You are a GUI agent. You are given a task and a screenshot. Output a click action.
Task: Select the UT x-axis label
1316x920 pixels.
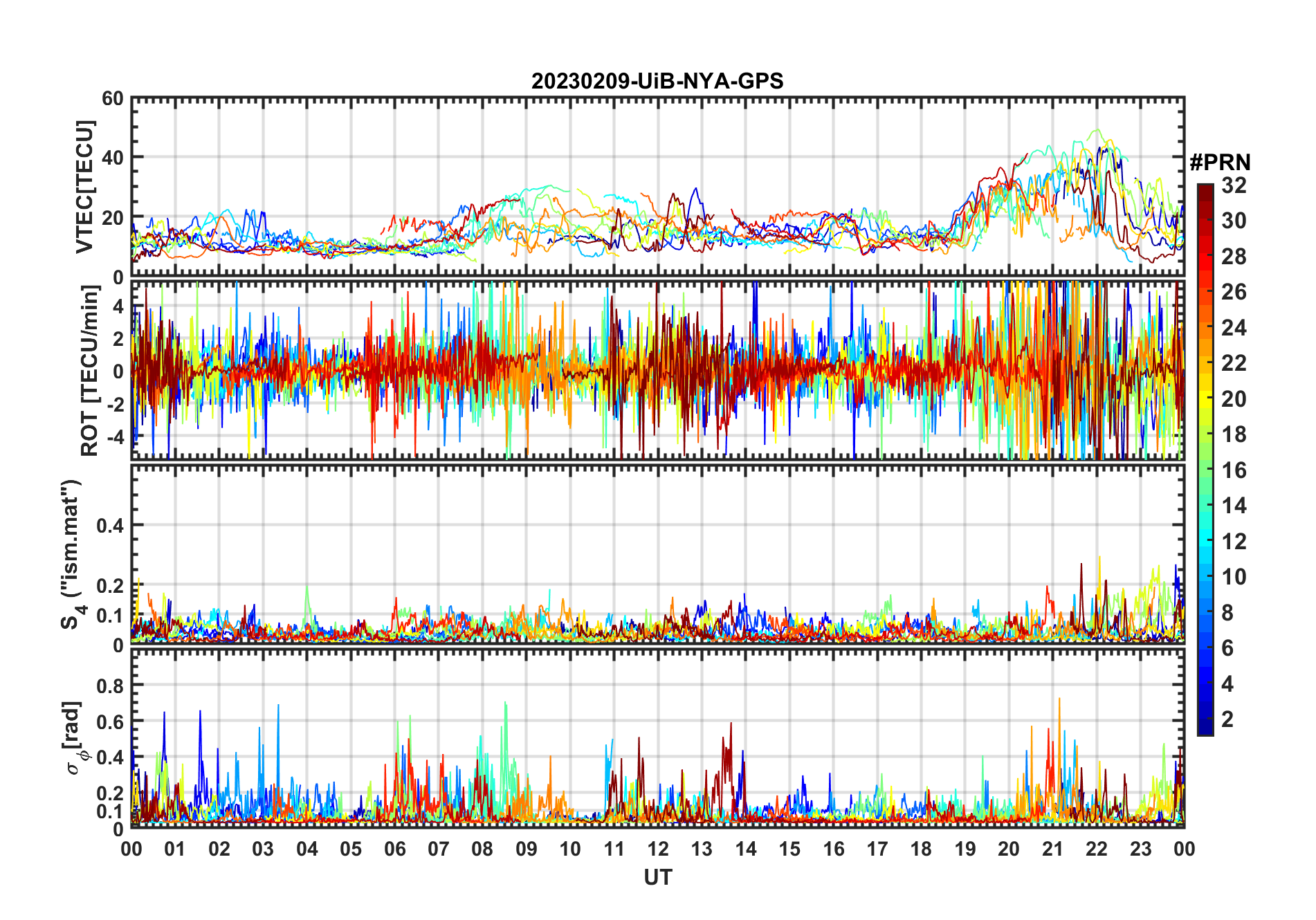[657, 878]
